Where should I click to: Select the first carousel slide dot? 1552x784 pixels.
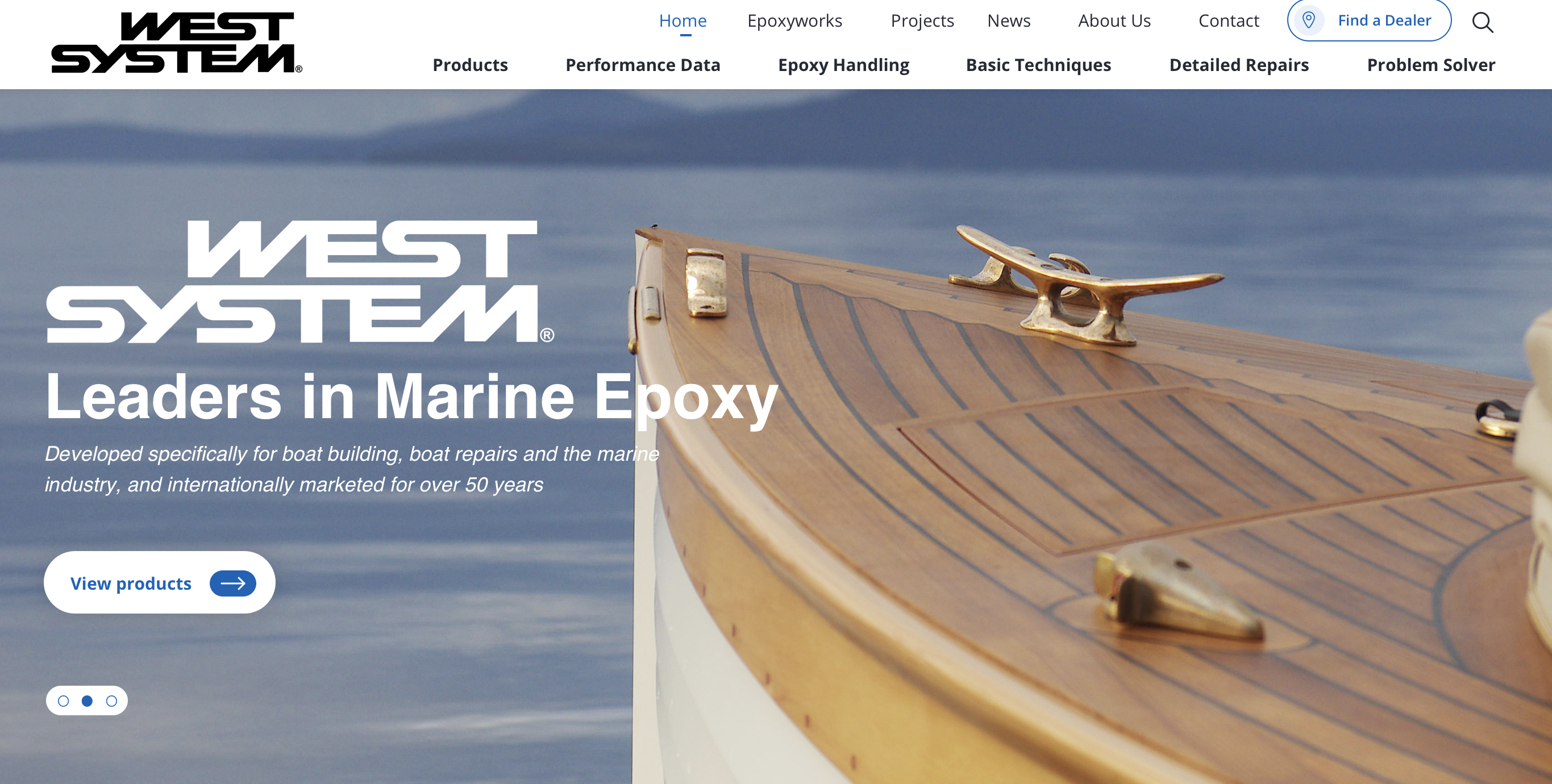coord(63,701)
